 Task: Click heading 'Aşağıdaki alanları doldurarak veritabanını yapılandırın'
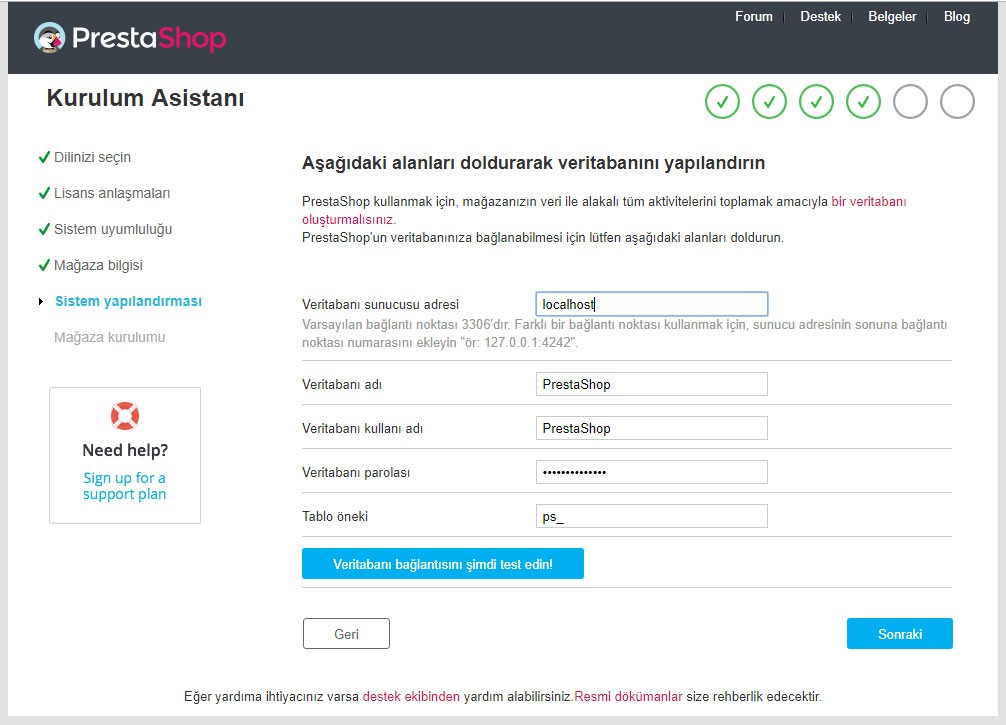tap(533, 163)
